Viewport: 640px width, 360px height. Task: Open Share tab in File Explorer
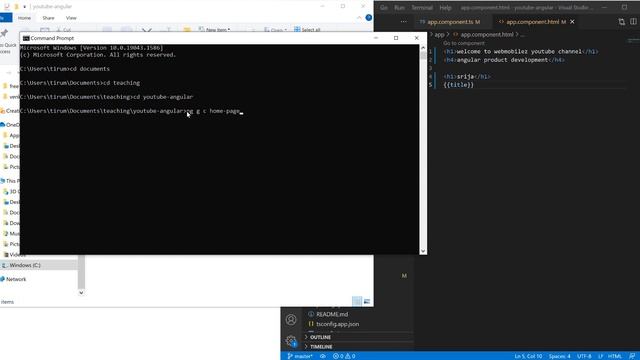(48, 18)
